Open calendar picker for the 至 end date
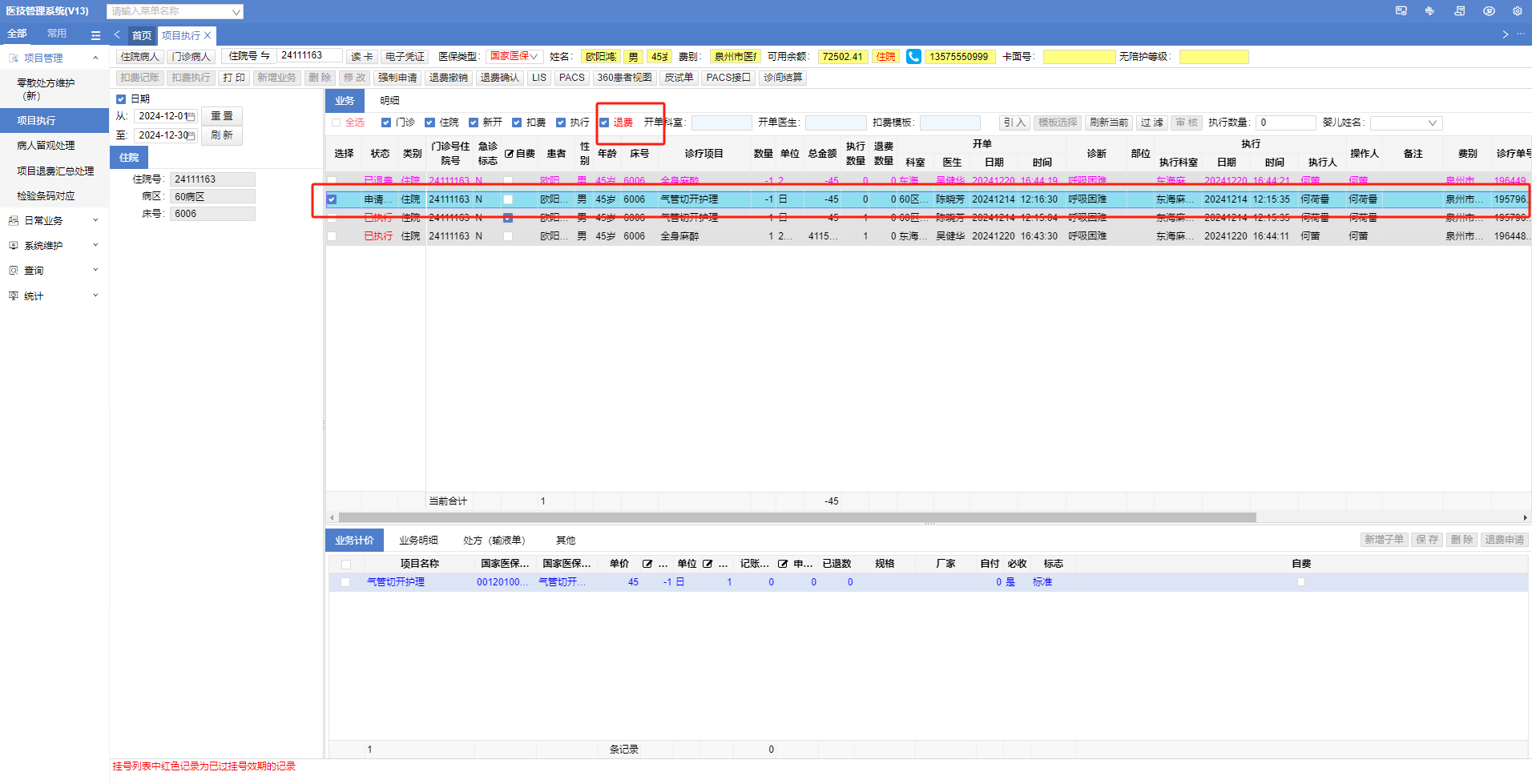The image size is (1532, 784). pyautogui.click(x=191, y=136)
